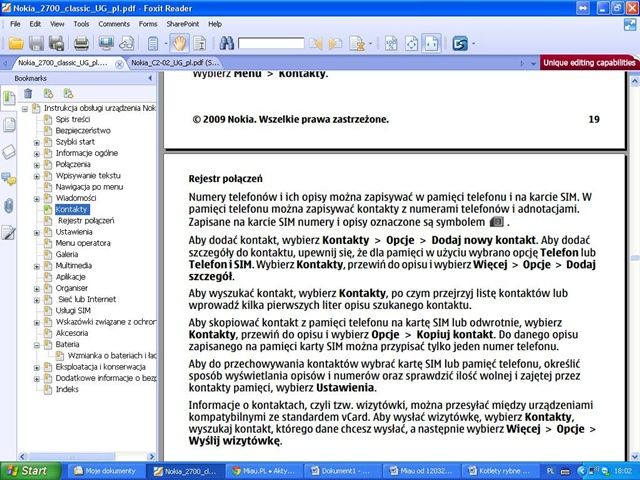
Task: Open the SharePoint menu
Action: click(x=182, y=24)
